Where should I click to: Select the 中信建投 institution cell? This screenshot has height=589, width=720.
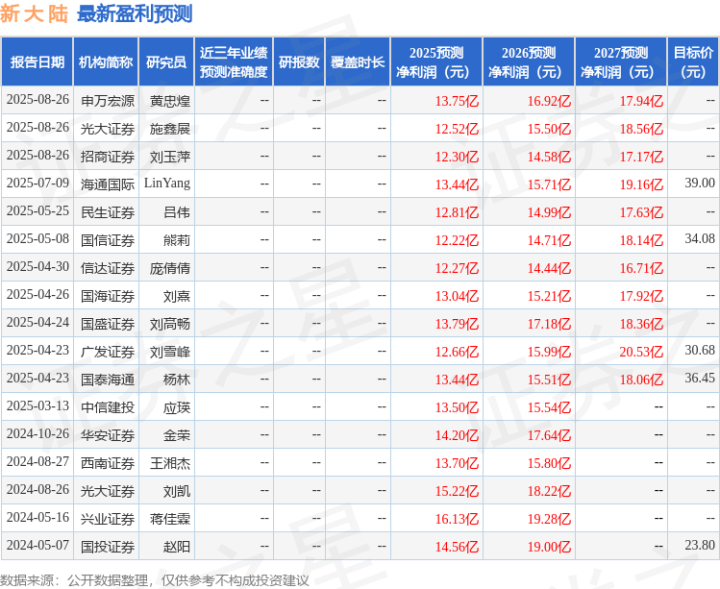click(107, 408)
